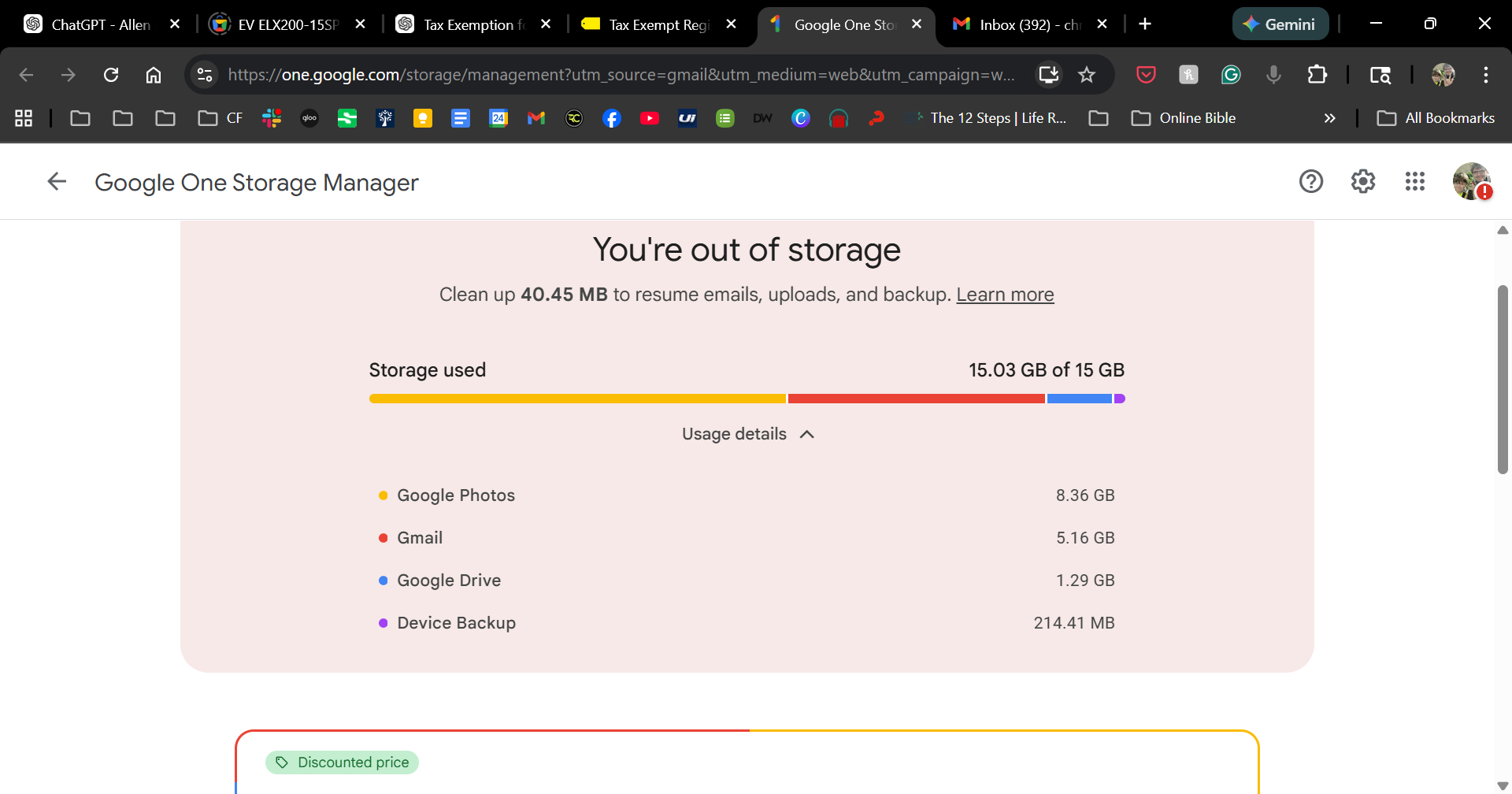Show hidden bookmarks with double chevron

pyautogui.click(x=1329, y=118)
